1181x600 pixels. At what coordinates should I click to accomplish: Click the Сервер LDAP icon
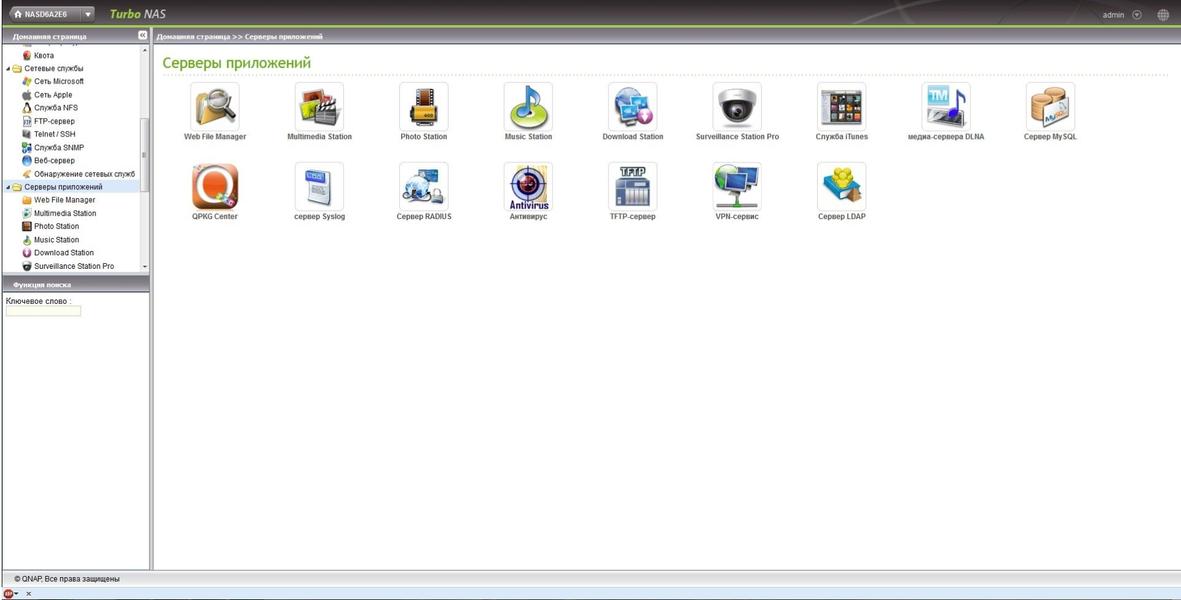pos(841,186)
